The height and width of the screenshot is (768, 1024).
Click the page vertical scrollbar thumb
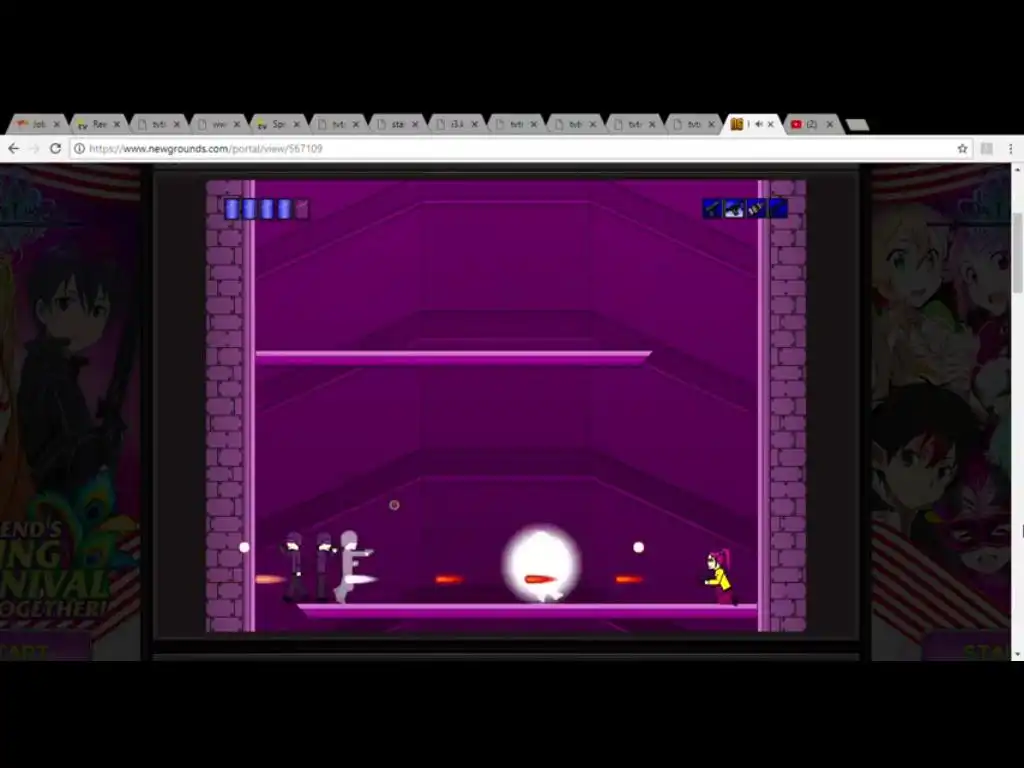(1017, 253)
